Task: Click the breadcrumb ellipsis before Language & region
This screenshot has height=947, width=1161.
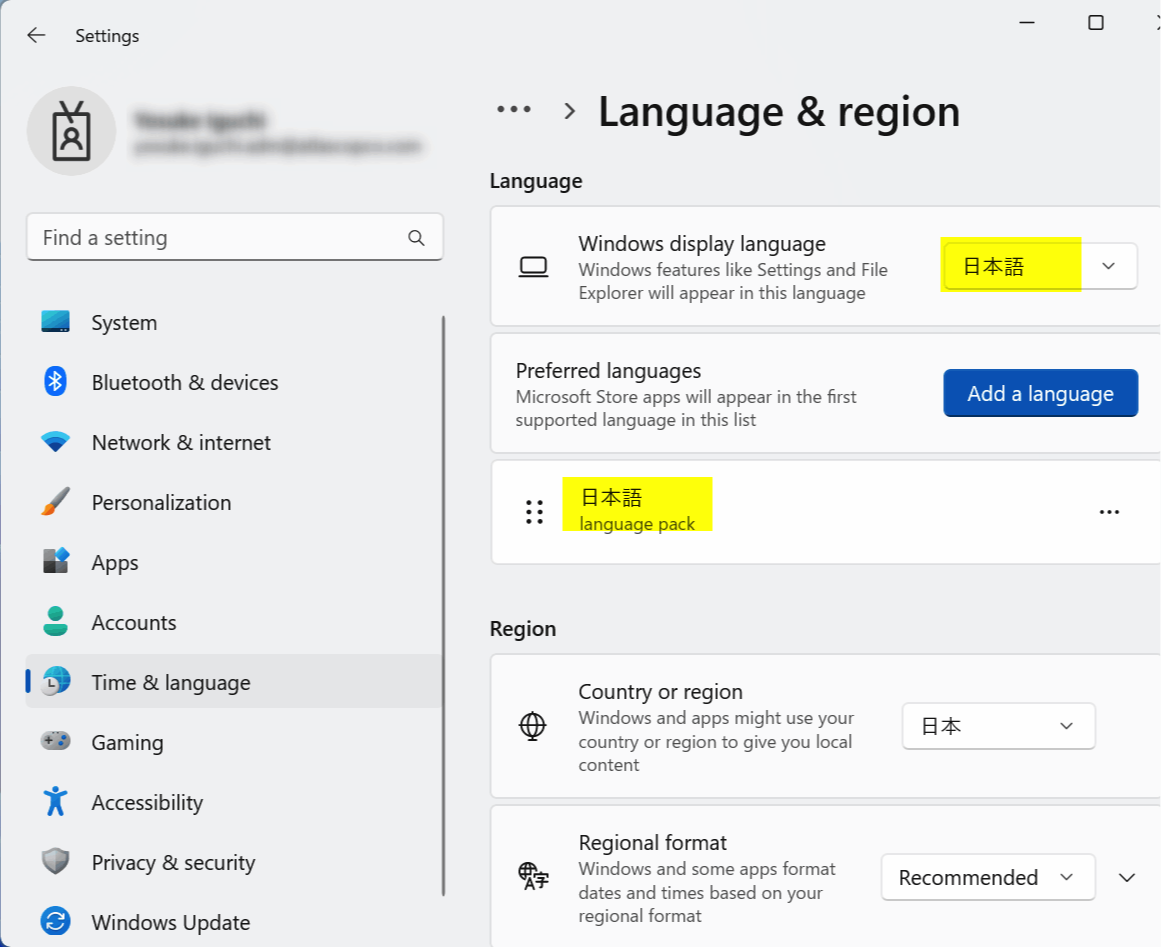Action: click(x=514, y=110)
